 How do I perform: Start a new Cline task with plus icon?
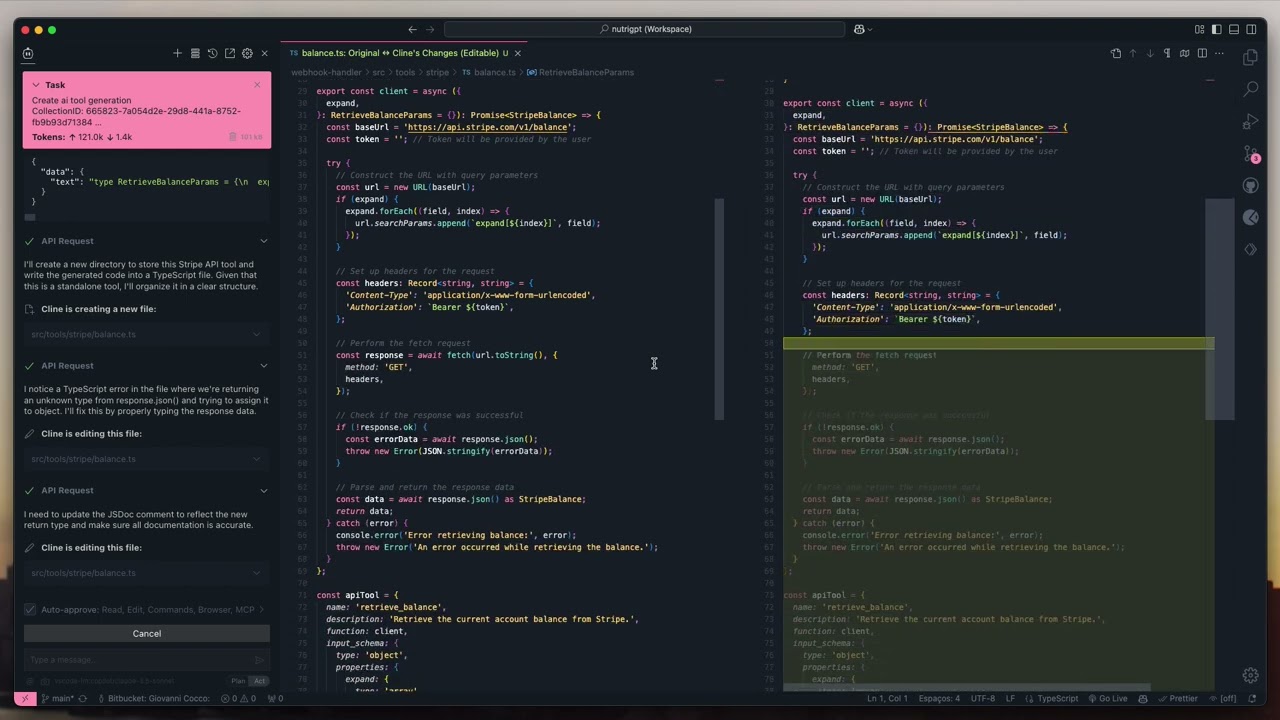point(177,53)
